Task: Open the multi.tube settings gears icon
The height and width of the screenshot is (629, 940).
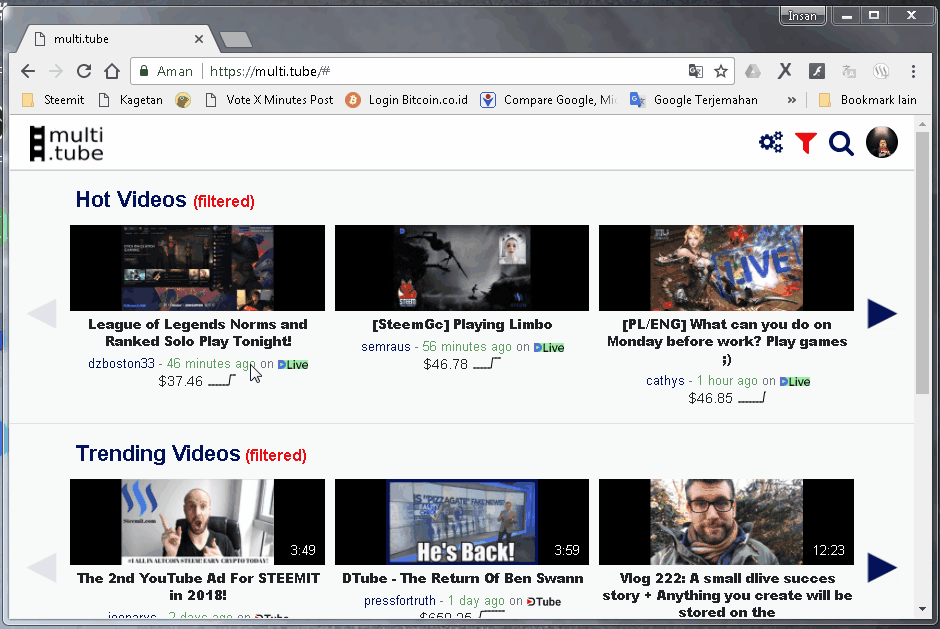Action: pos(771,143)
